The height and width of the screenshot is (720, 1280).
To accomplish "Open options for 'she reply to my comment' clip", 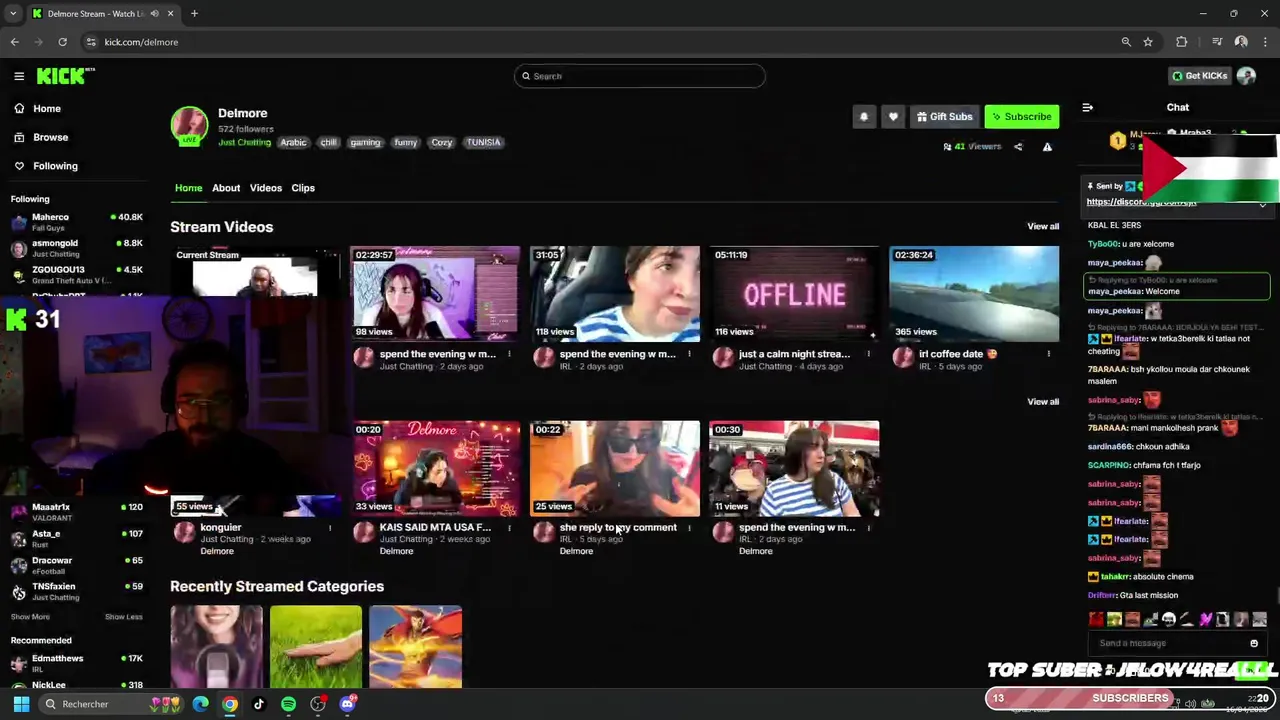I will click(689, 528).
